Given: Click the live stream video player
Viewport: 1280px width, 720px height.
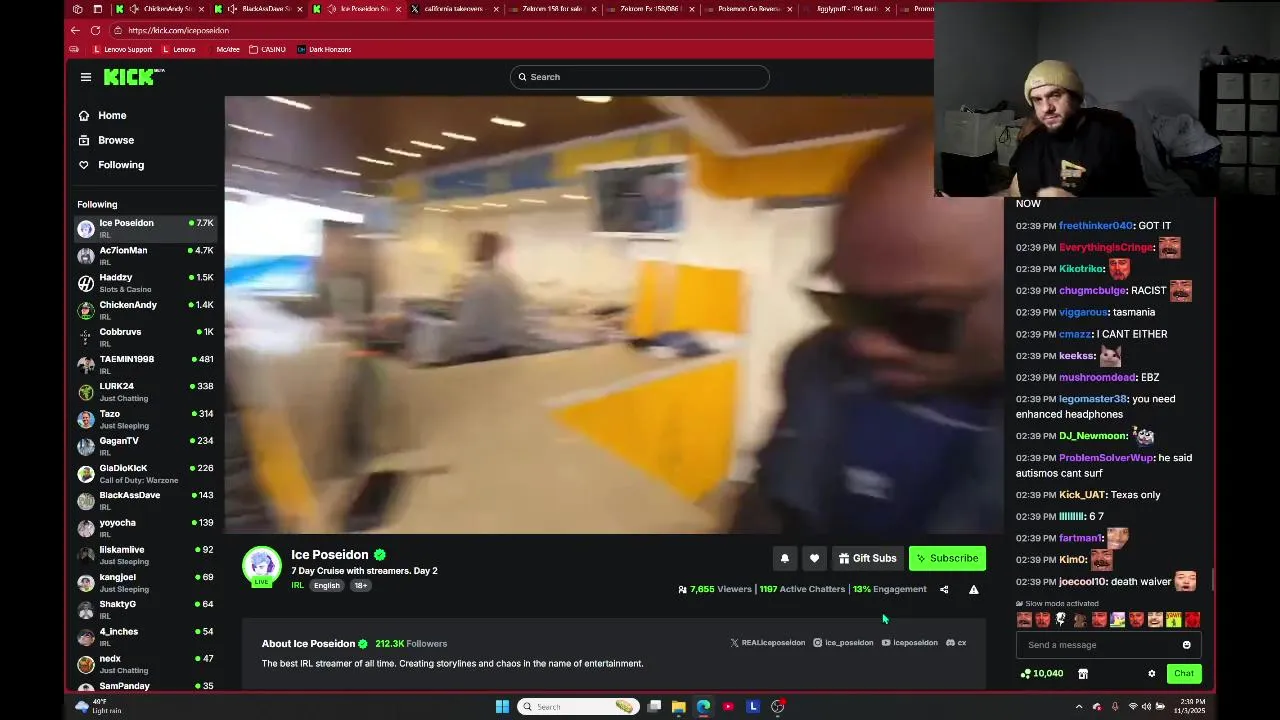Looking at the screenshot, I should click(613, 315).
